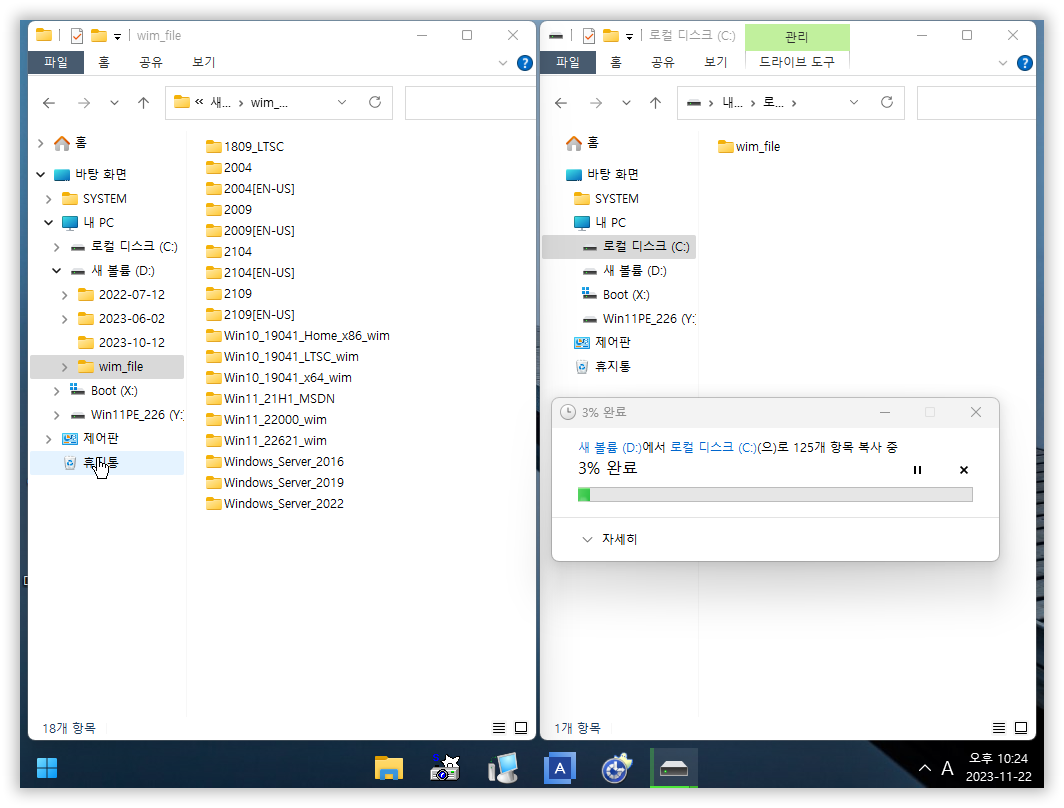Refresh the Local Disk C window
Screen dimensions: 1064x808
tap(886, 102)
